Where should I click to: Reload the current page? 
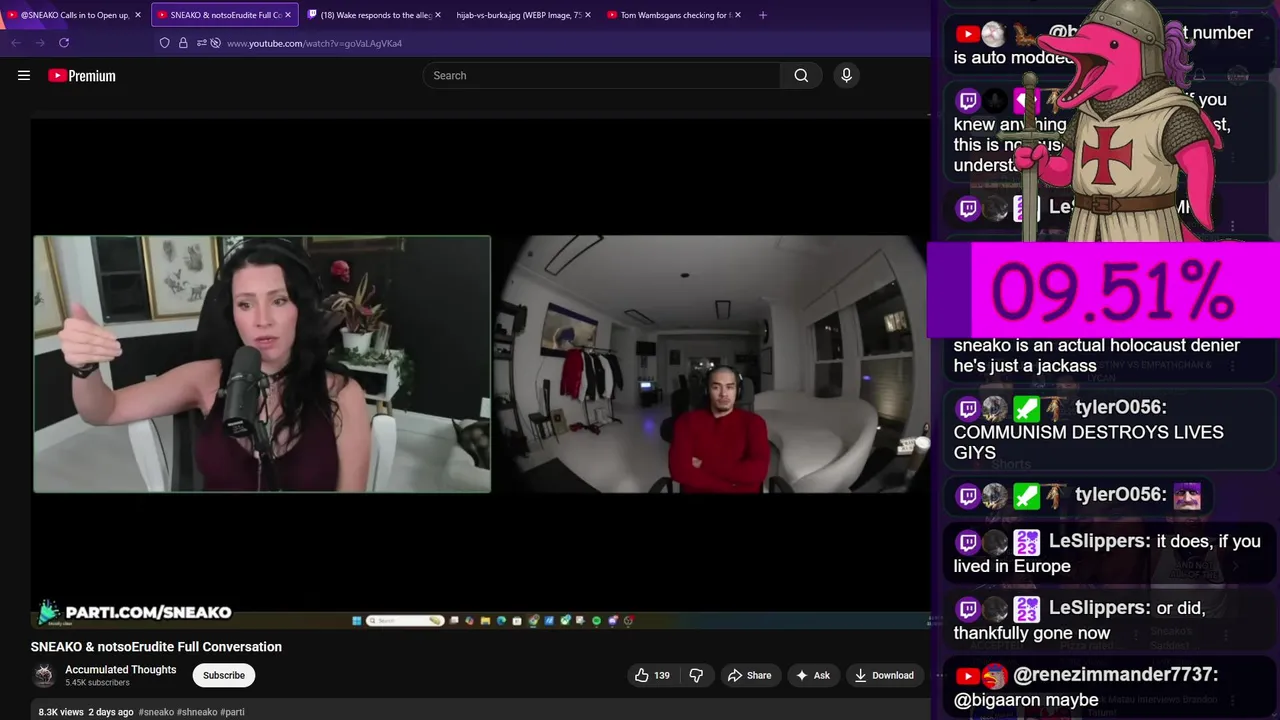coord(64,43)
